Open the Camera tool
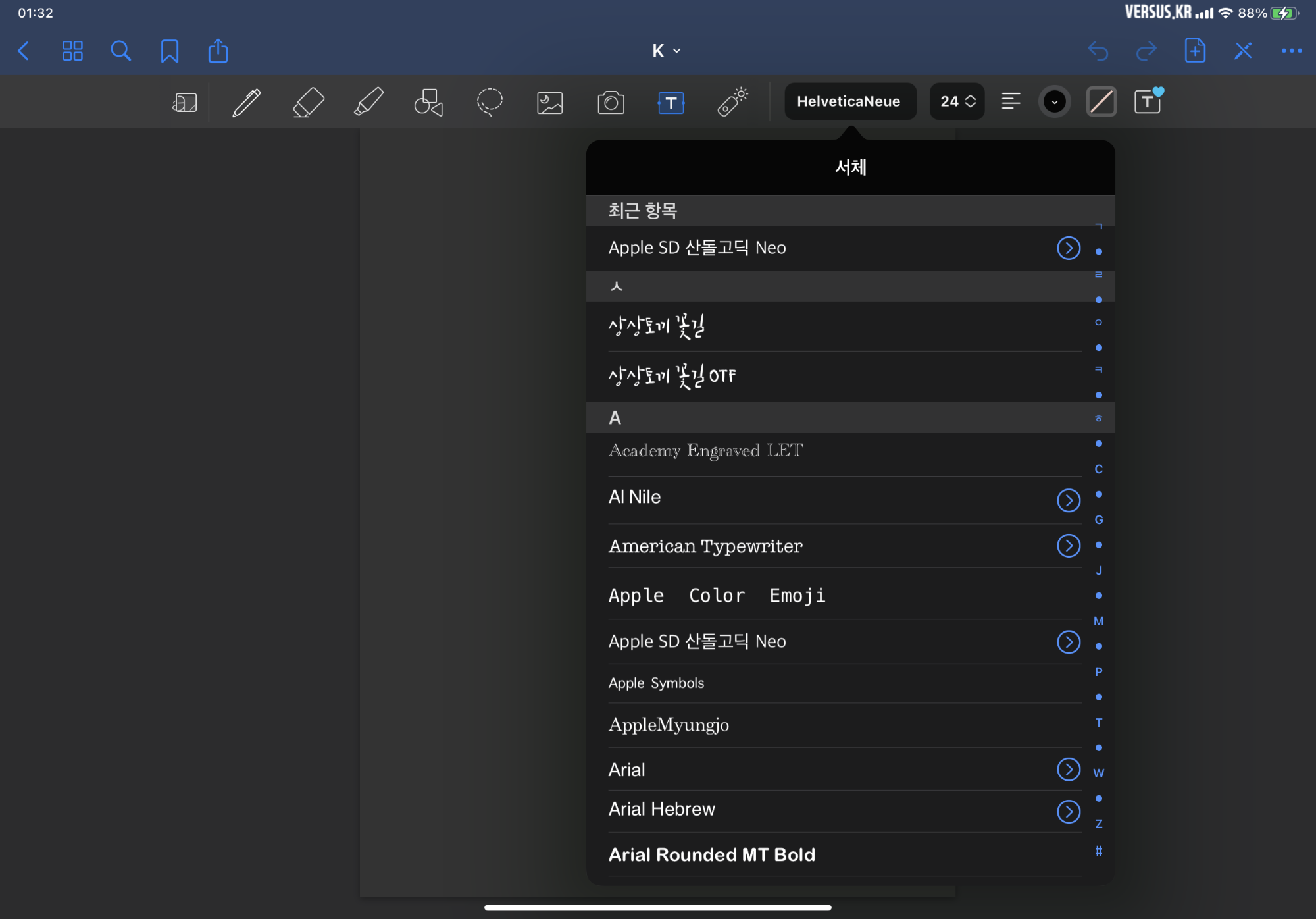The image size is (1316, 919). [611, 102]
